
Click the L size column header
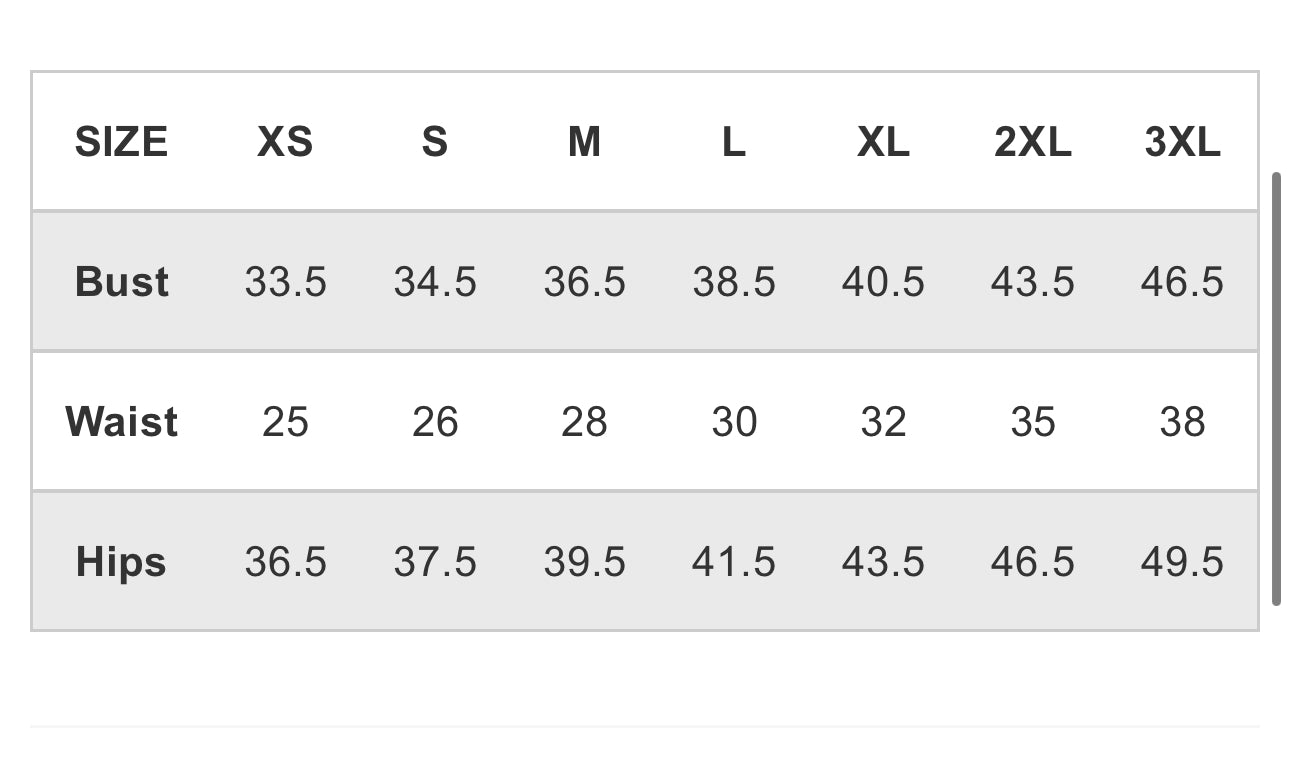point(733,142)
